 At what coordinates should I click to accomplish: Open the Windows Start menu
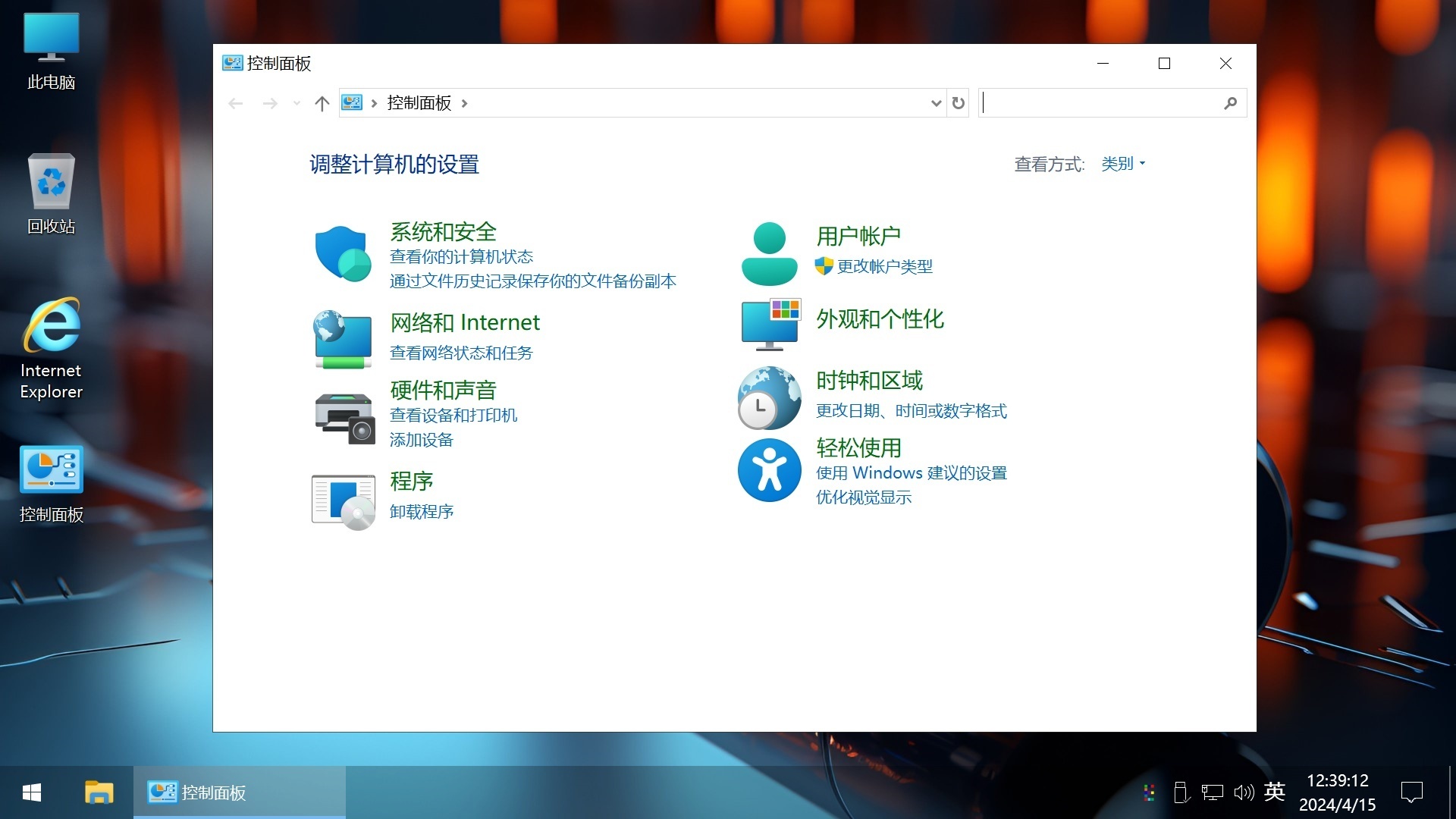tap(30, 792)
